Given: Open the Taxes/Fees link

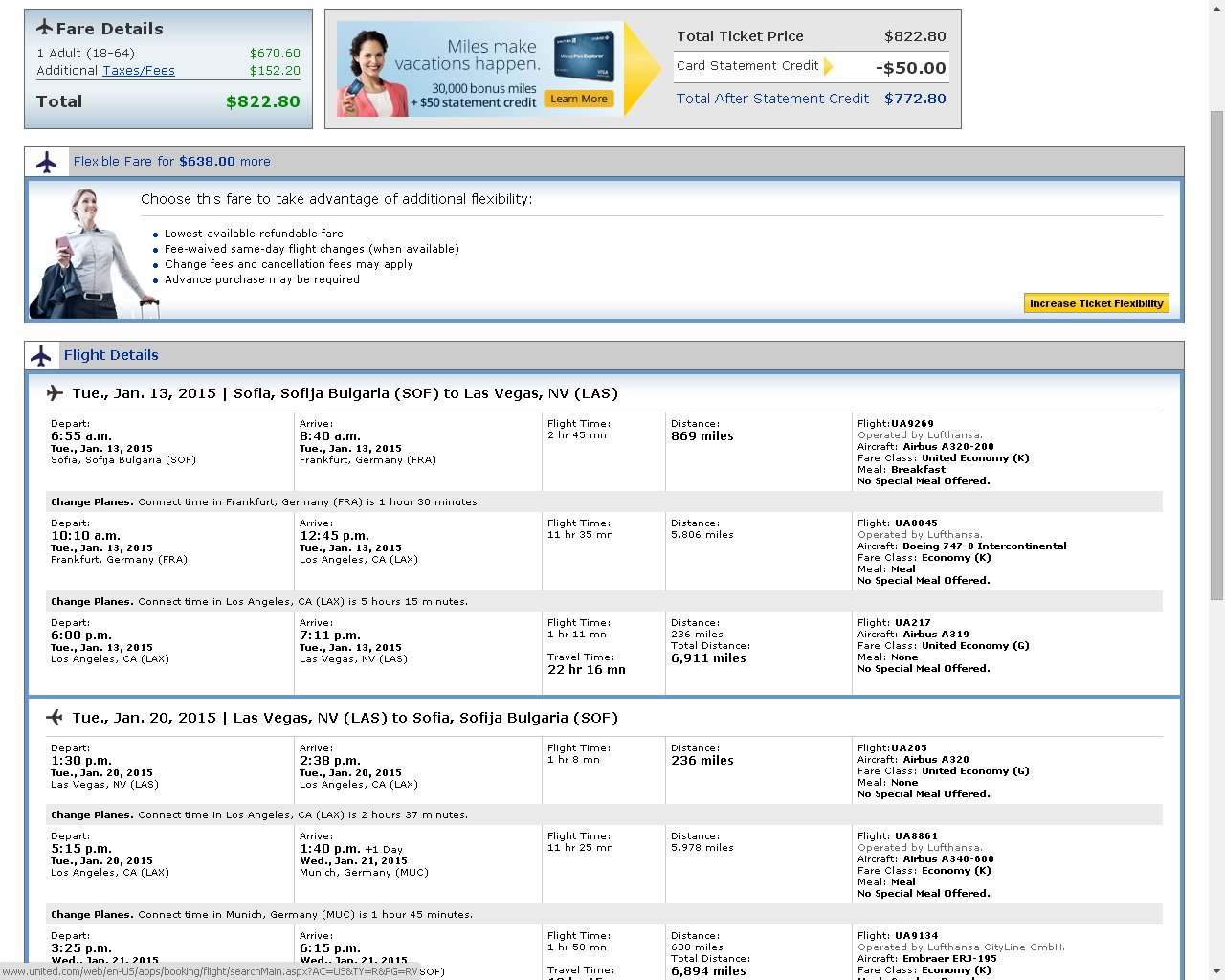Looking at the screenshot, I should point(139,71).
